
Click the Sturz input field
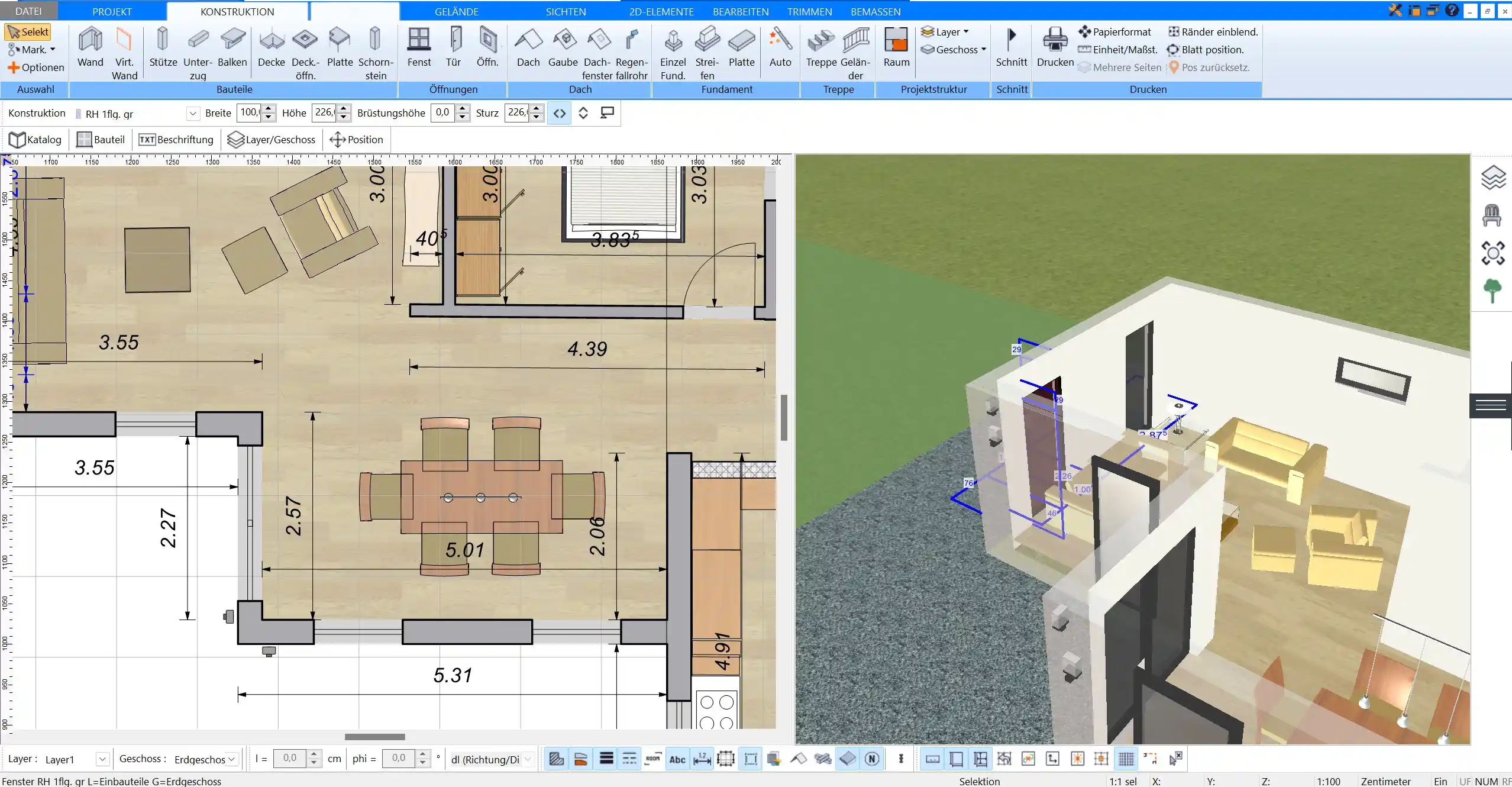[x=516, y=112]
